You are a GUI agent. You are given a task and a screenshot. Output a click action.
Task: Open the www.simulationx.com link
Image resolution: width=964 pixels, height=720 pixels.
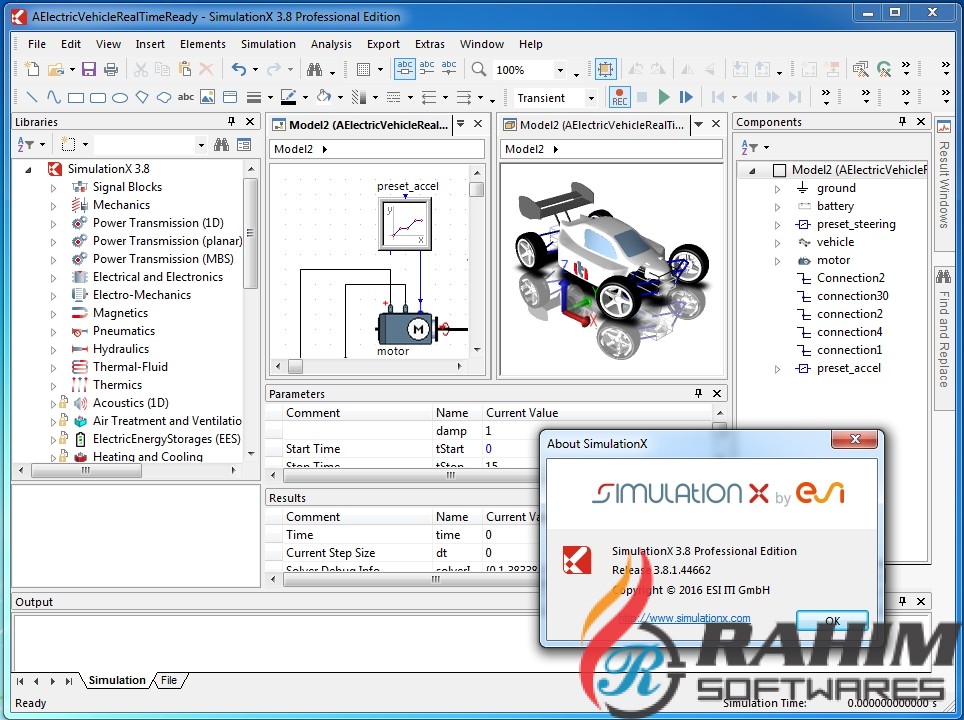pyautogui.click(x=684, y=618)
